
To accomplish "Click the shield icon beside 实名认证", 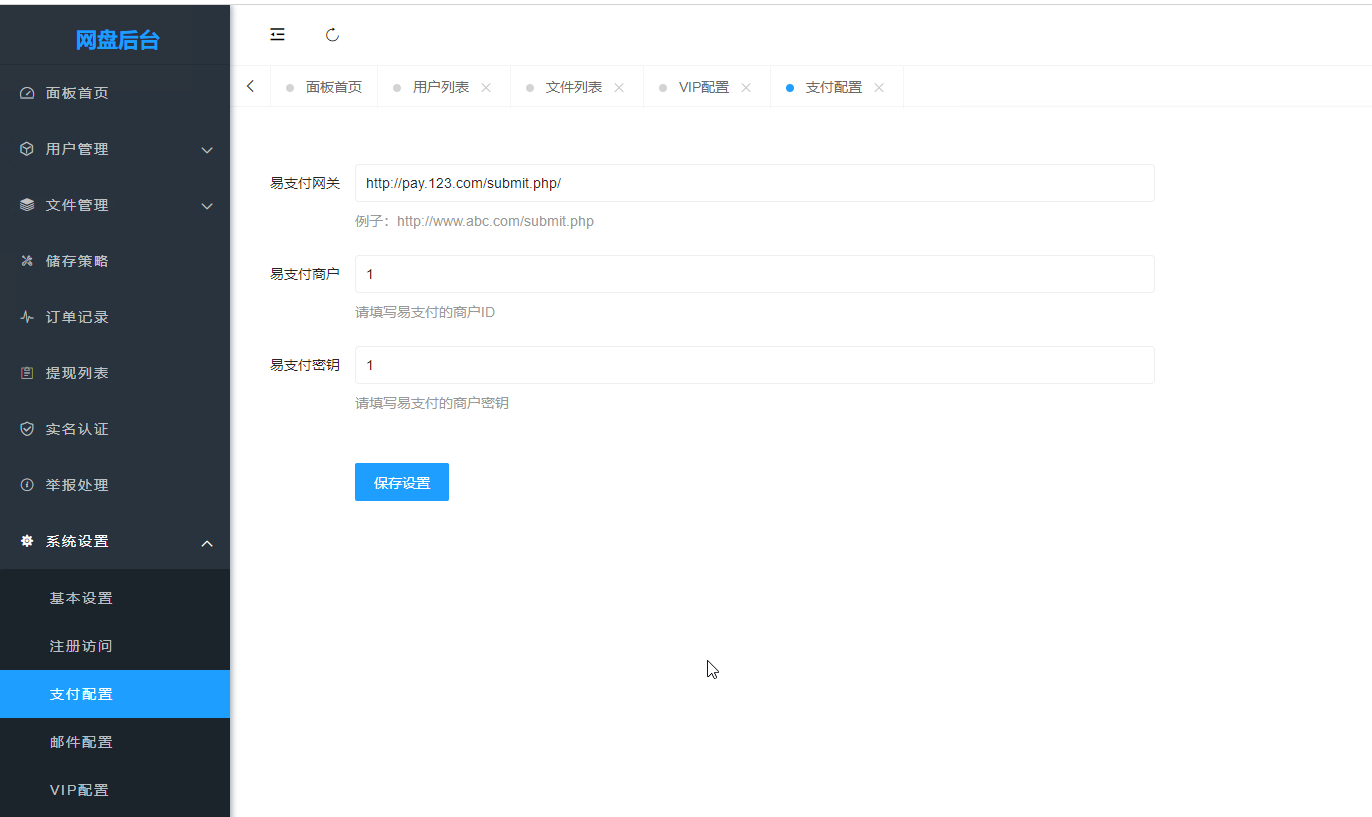I will 27,429.
